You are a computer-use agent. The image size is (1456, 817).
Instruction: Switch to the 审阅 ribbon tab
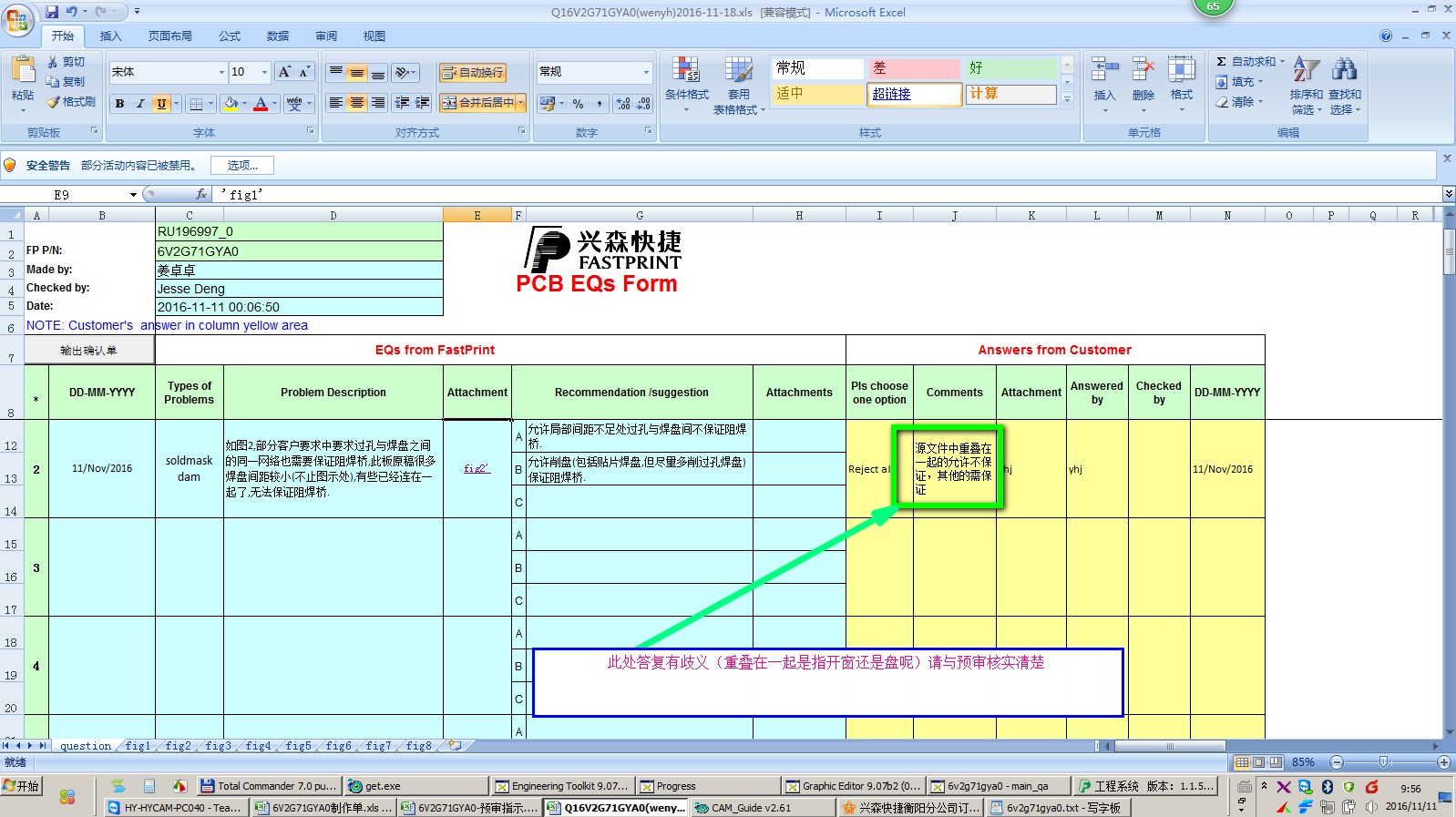tap(326, 36)
